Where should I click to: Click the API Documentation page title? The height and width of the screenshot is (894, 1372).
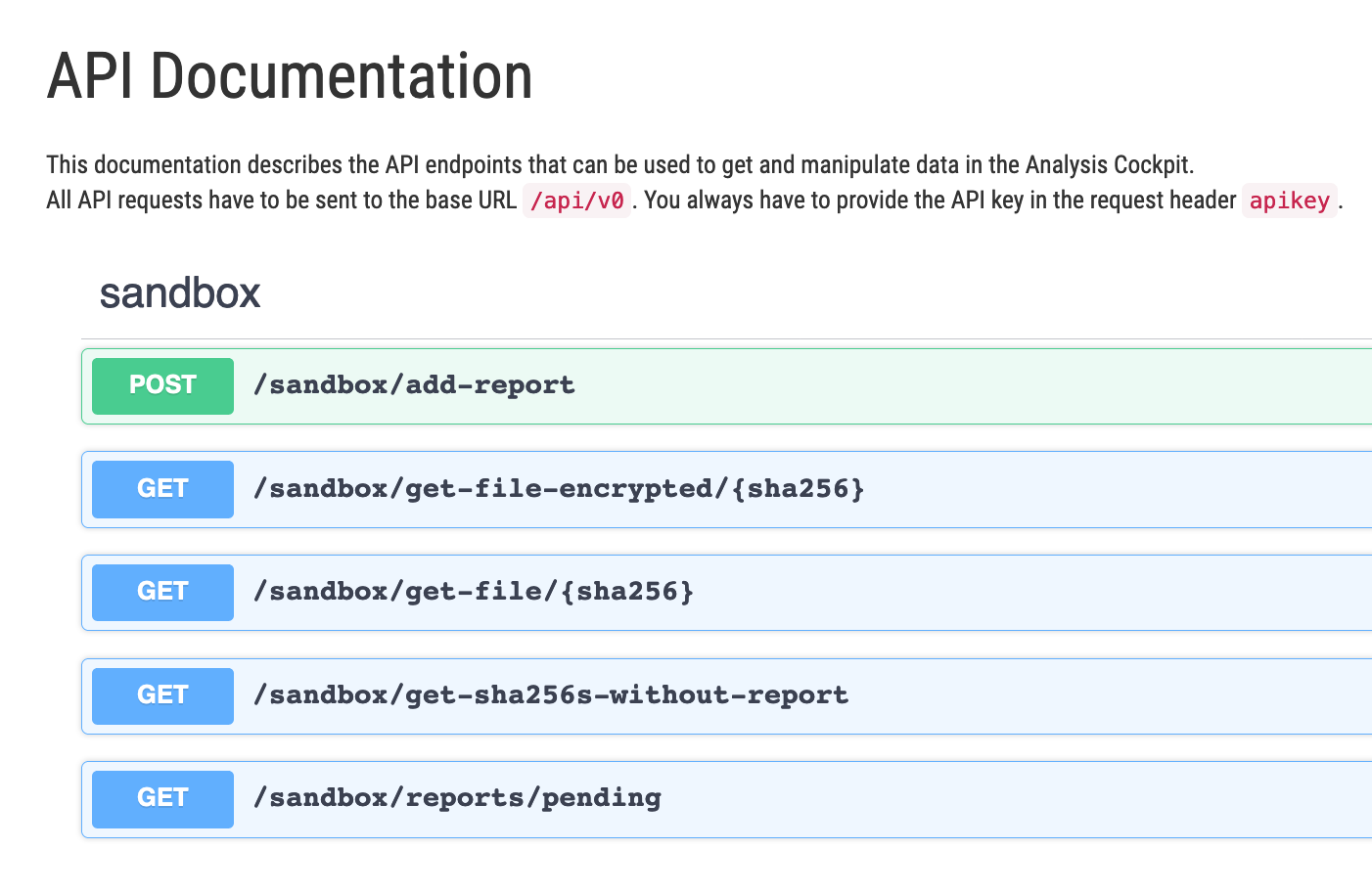tap(290, 76)
